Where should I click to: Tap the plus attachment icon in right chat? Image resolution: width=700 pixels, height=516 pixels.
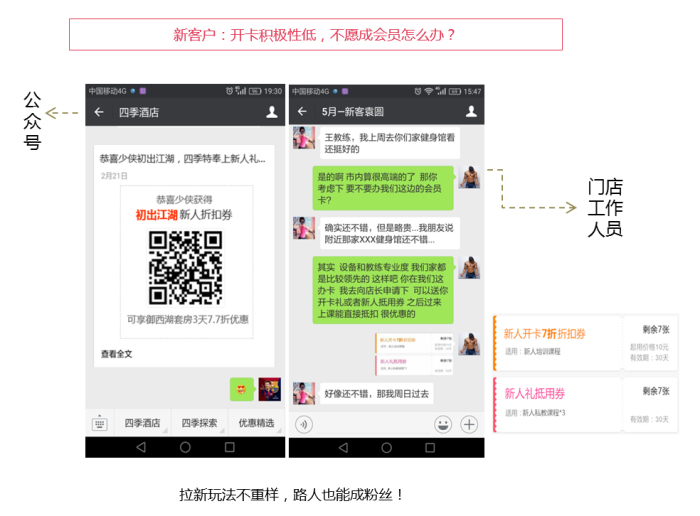(469, 423)
